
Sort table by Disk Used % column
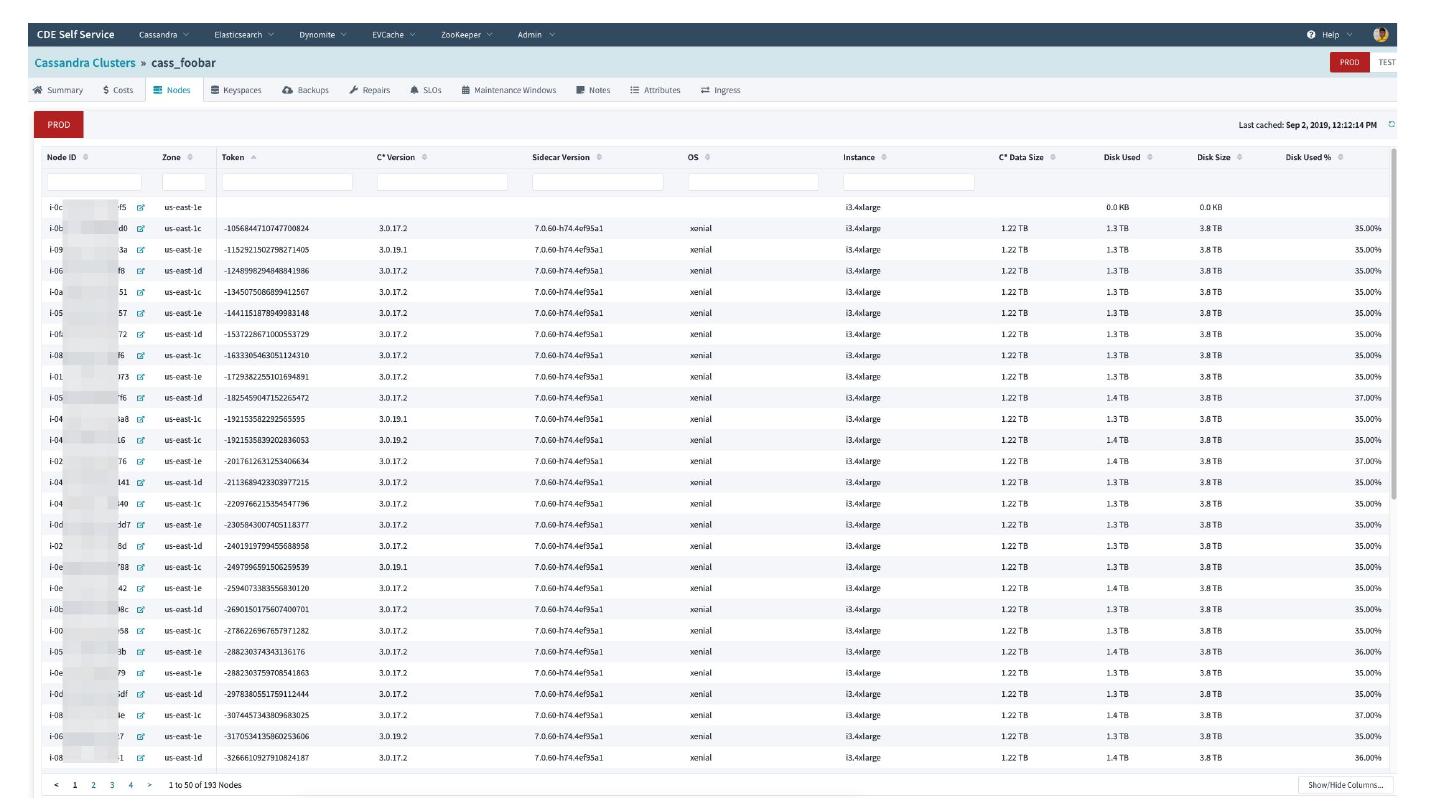1313,157
